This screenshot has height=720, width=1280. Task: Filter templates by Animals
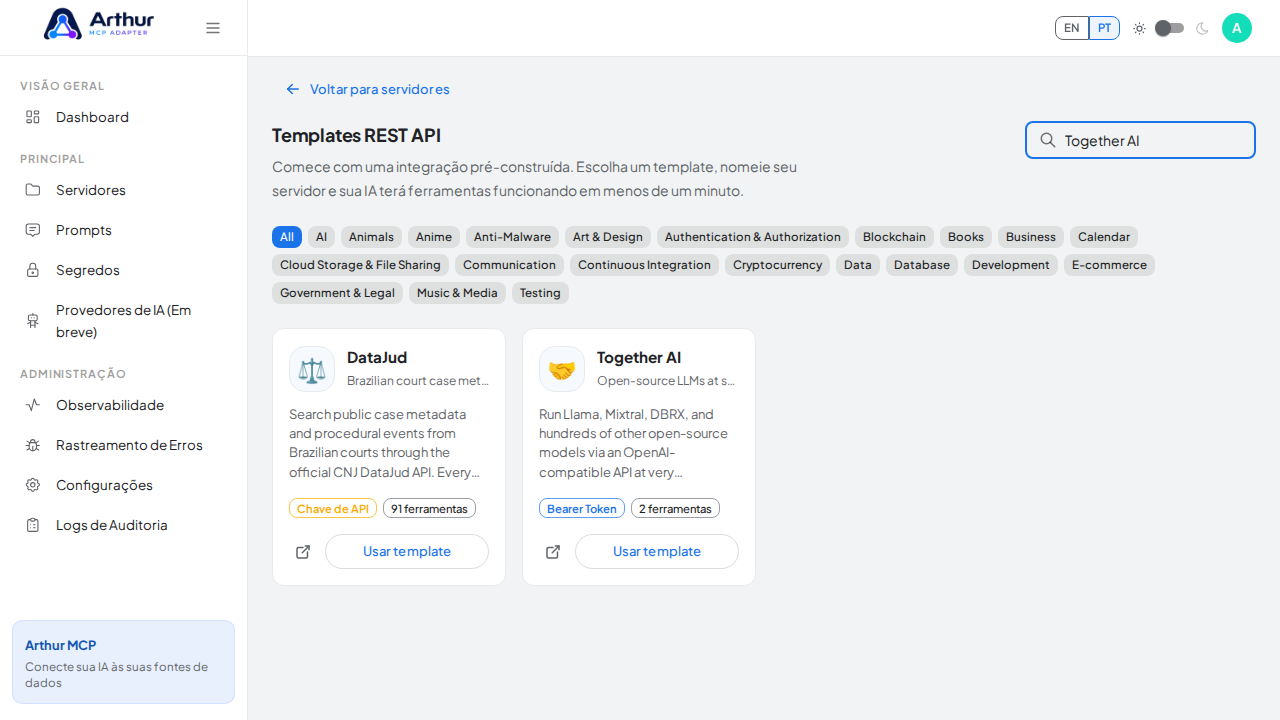pos(371,237)
